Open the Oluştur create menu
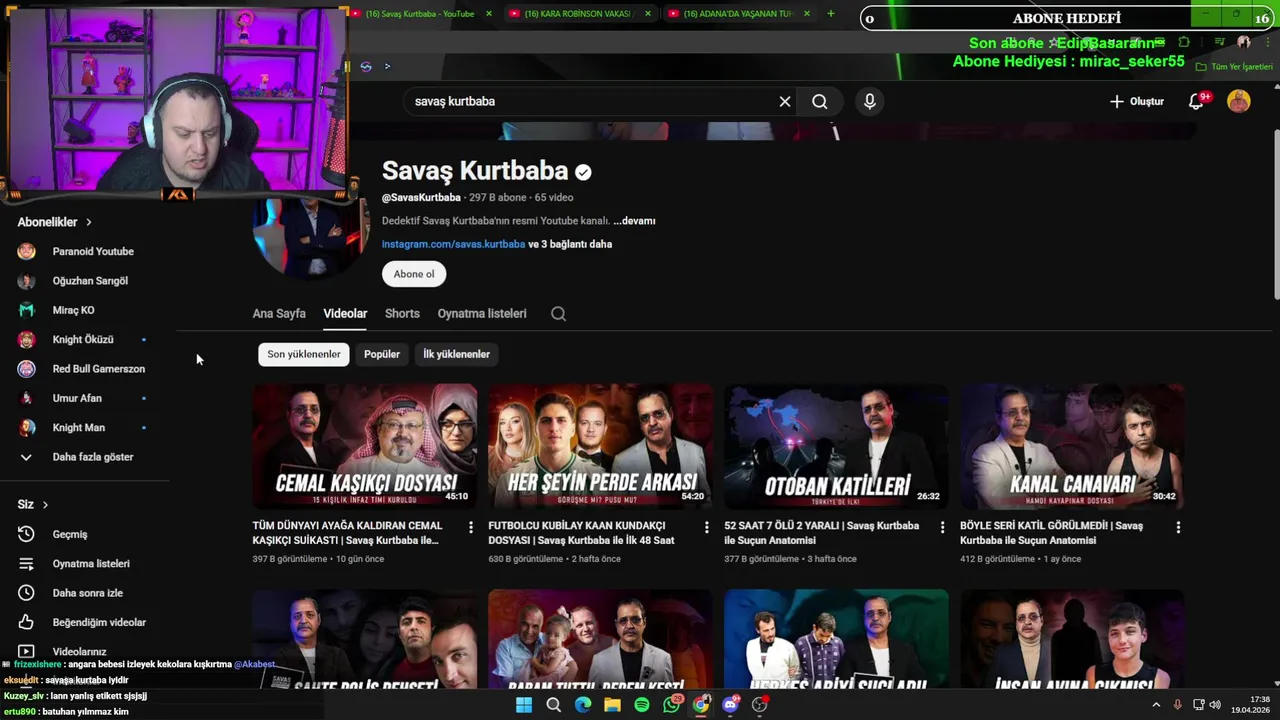The image size is (1280, 720). point(1137,101)
